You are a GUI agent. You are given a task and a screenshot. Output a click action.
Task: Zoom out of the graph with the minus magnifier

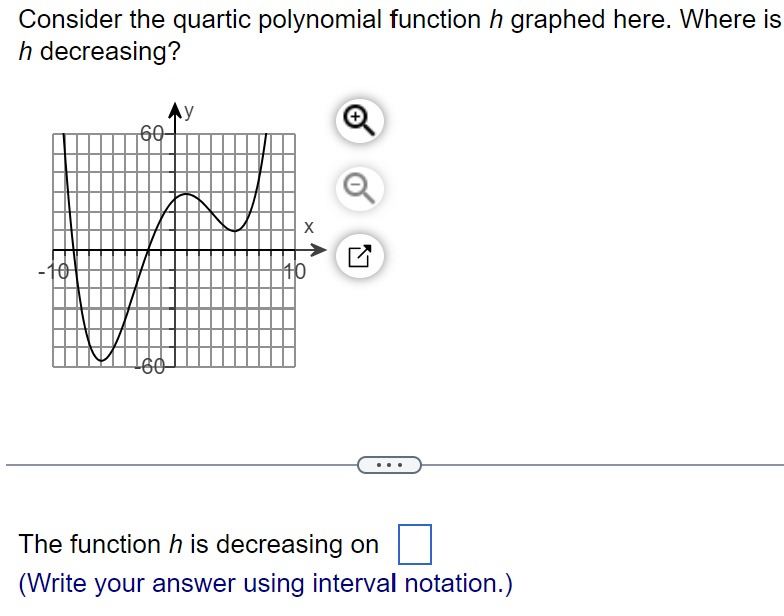(x=360, y=189)
